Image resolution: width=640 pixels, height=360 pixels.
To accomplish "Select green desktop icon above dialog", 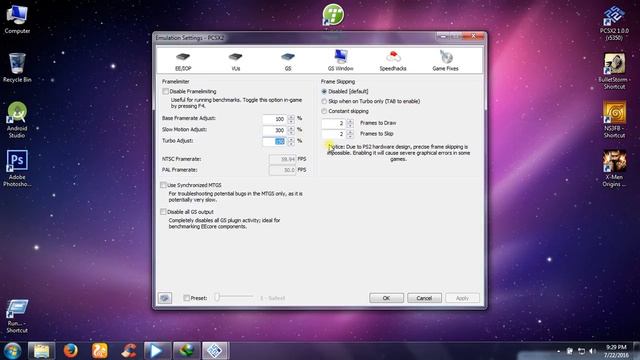I will 333,15.
